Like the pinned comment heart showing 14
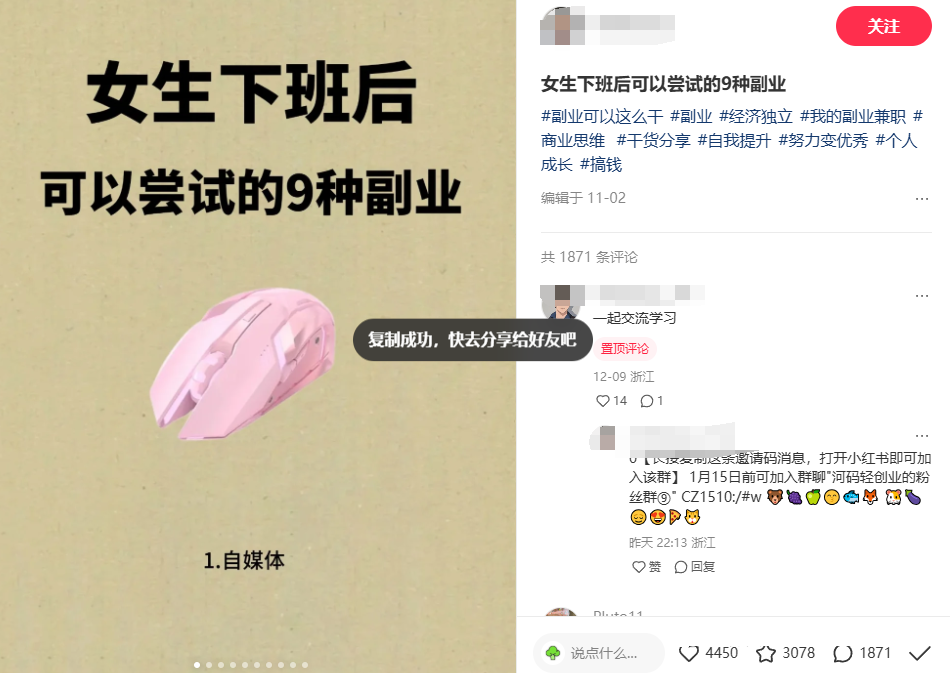This screenshot has height=673, width=950. (x=603, y=400)
